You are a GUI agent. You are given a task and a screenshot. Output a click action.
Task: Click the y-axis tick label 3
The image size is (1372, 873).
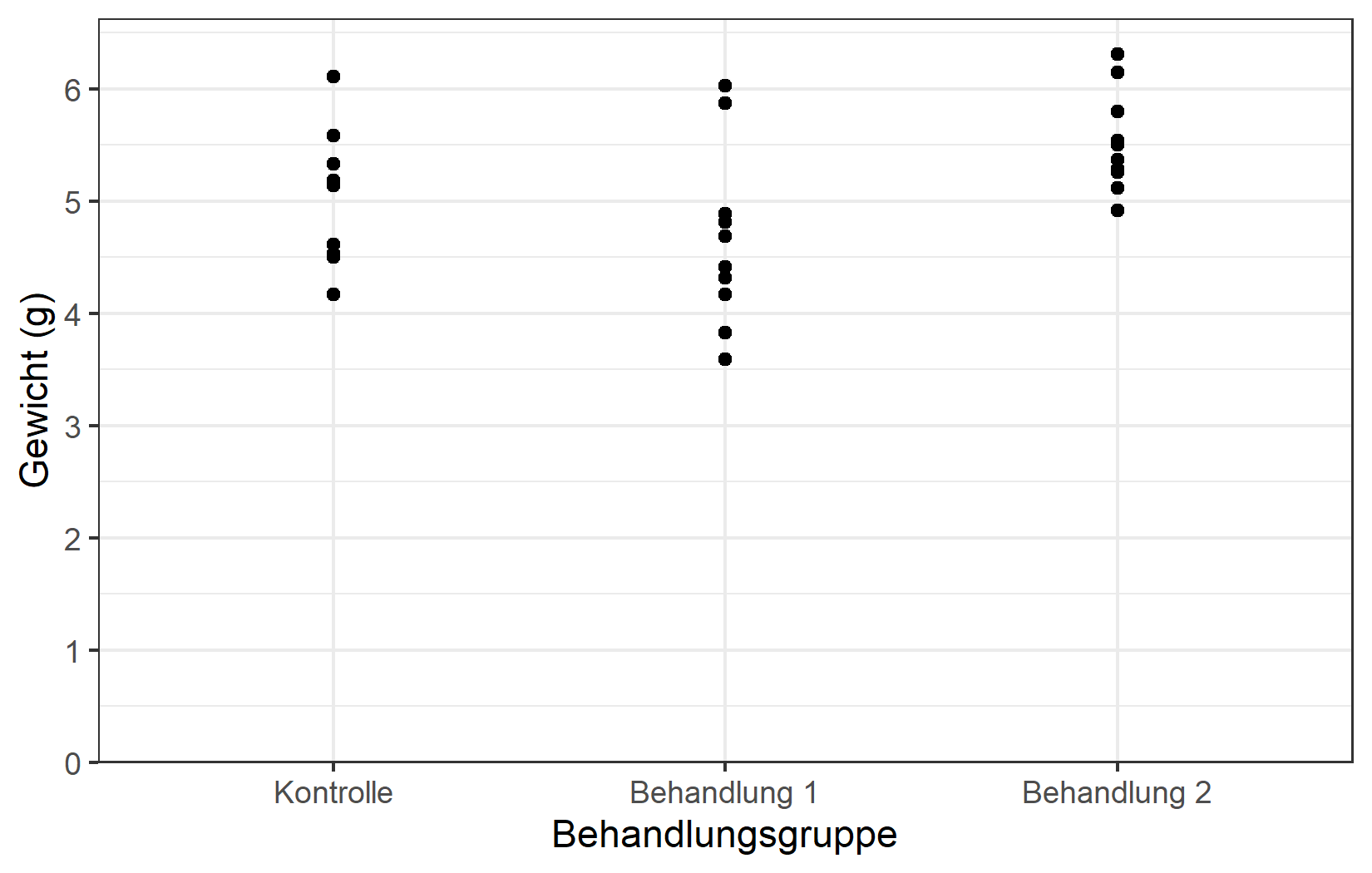73,427
